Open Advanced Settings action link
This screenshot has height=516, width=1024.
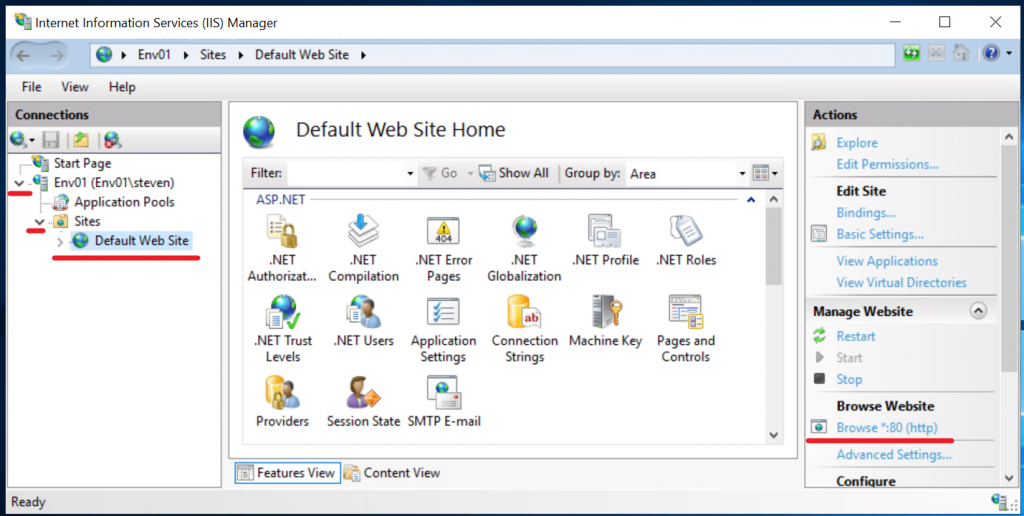pos(893,455)
